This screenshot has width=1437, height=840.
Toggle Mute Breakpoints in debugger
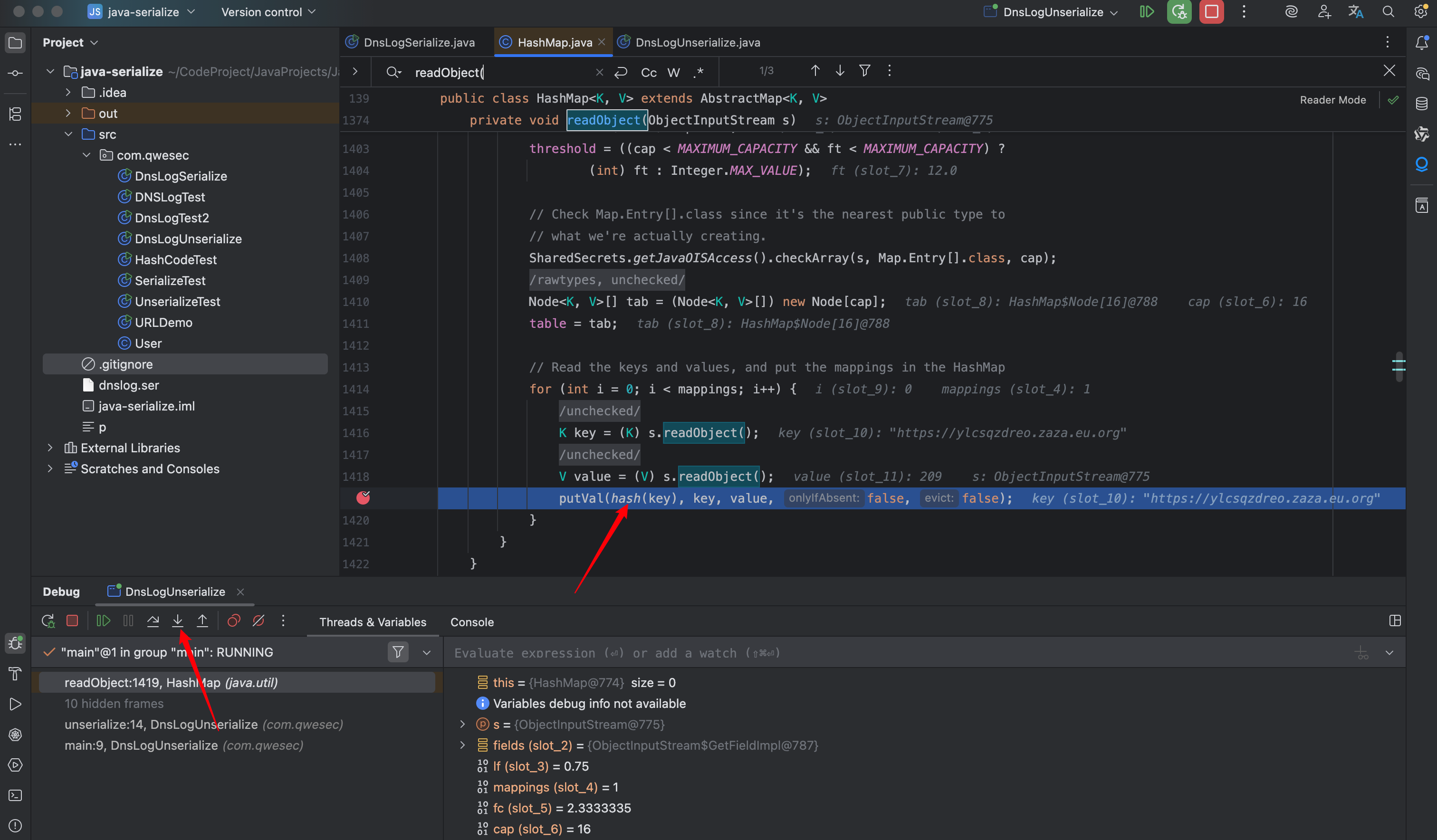(259, 620)
